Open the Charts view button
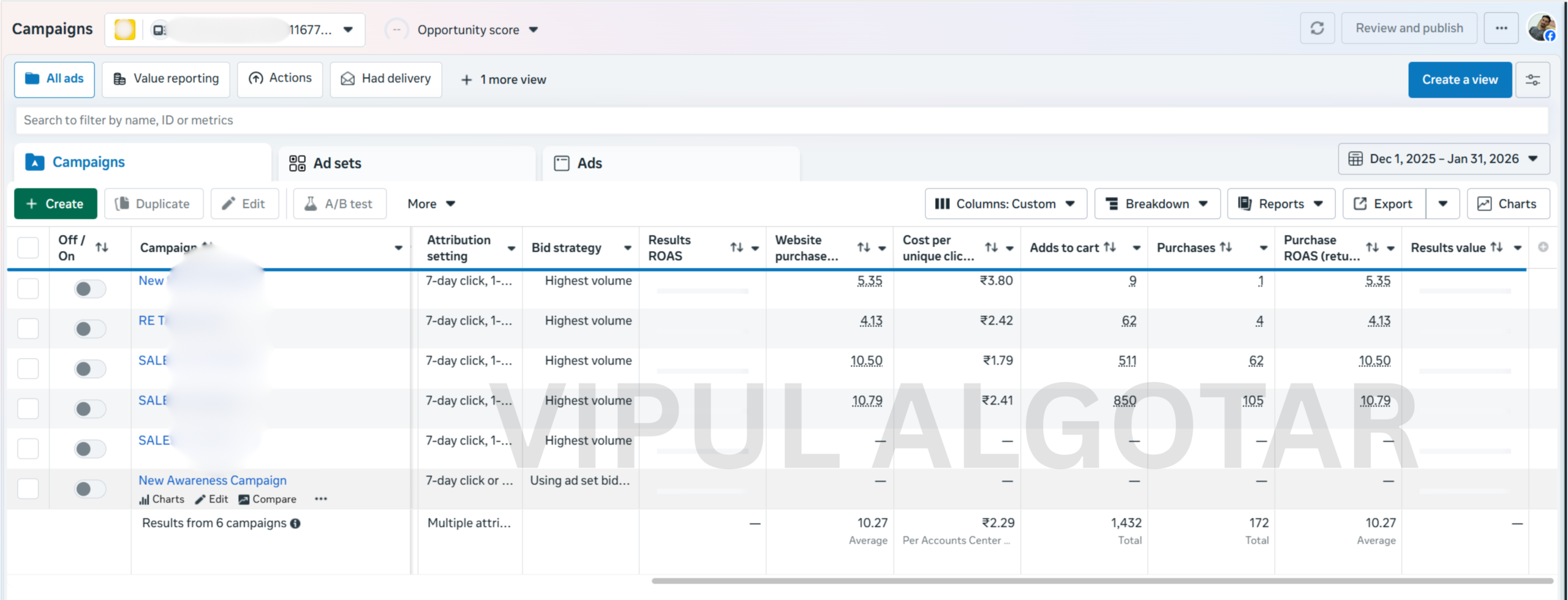Image resolution: width=1568 pixels, height=600 pixels. tap(1508, 204)
